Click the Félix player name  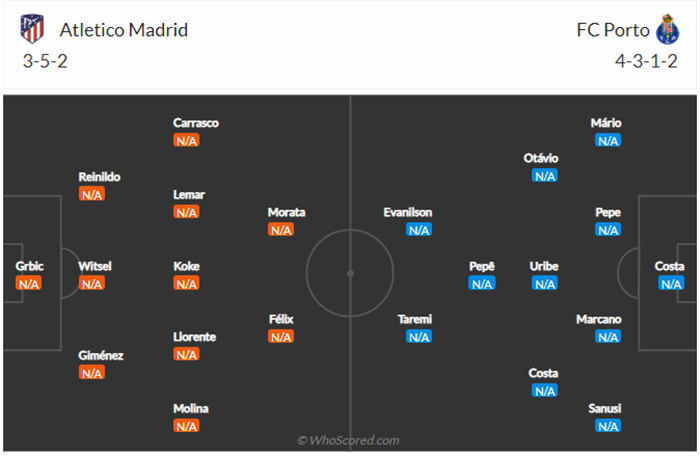[x=281, y=319]
